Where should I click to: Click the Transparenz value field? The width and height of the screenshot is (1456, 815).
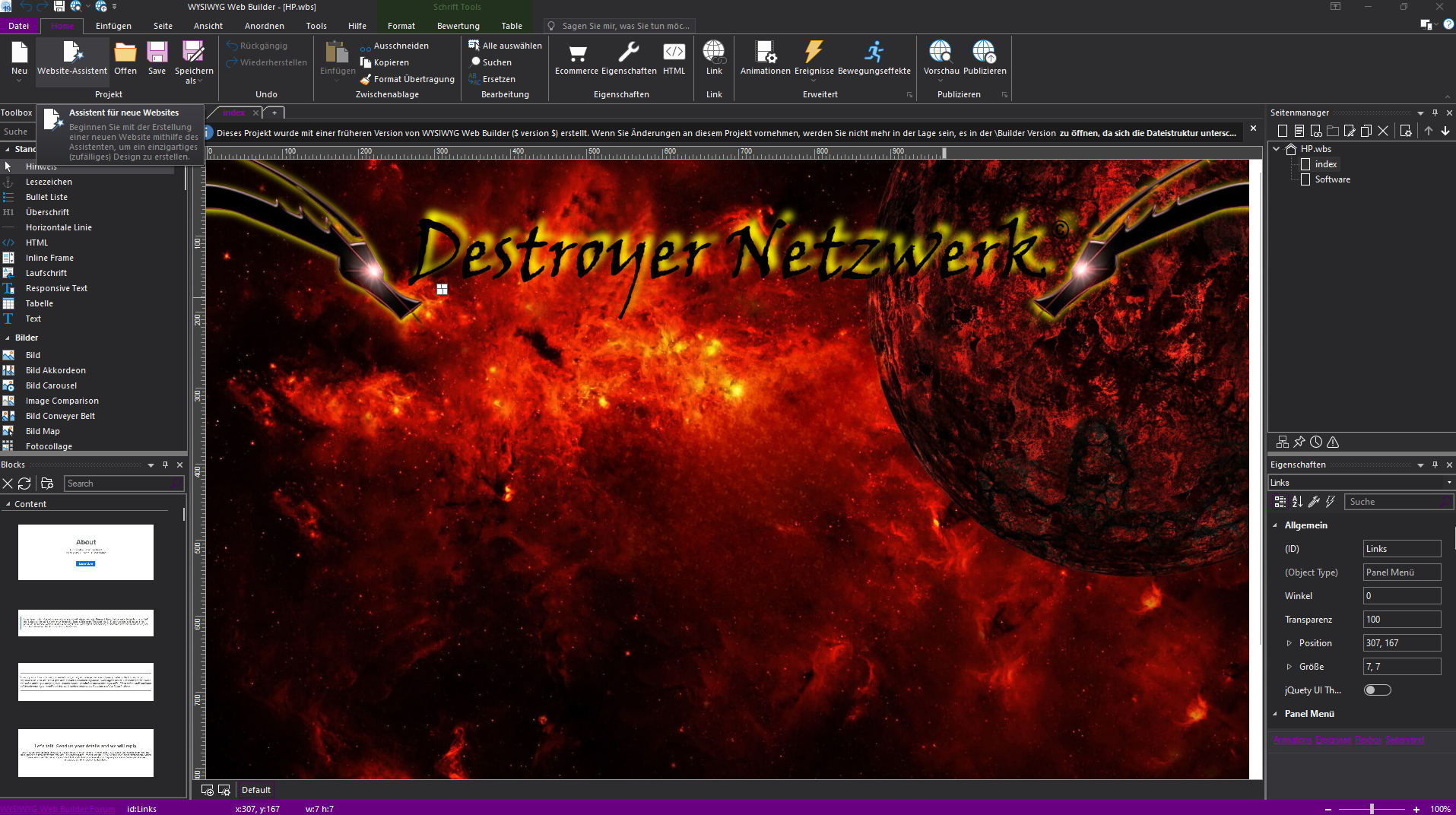pos(1401,620)
